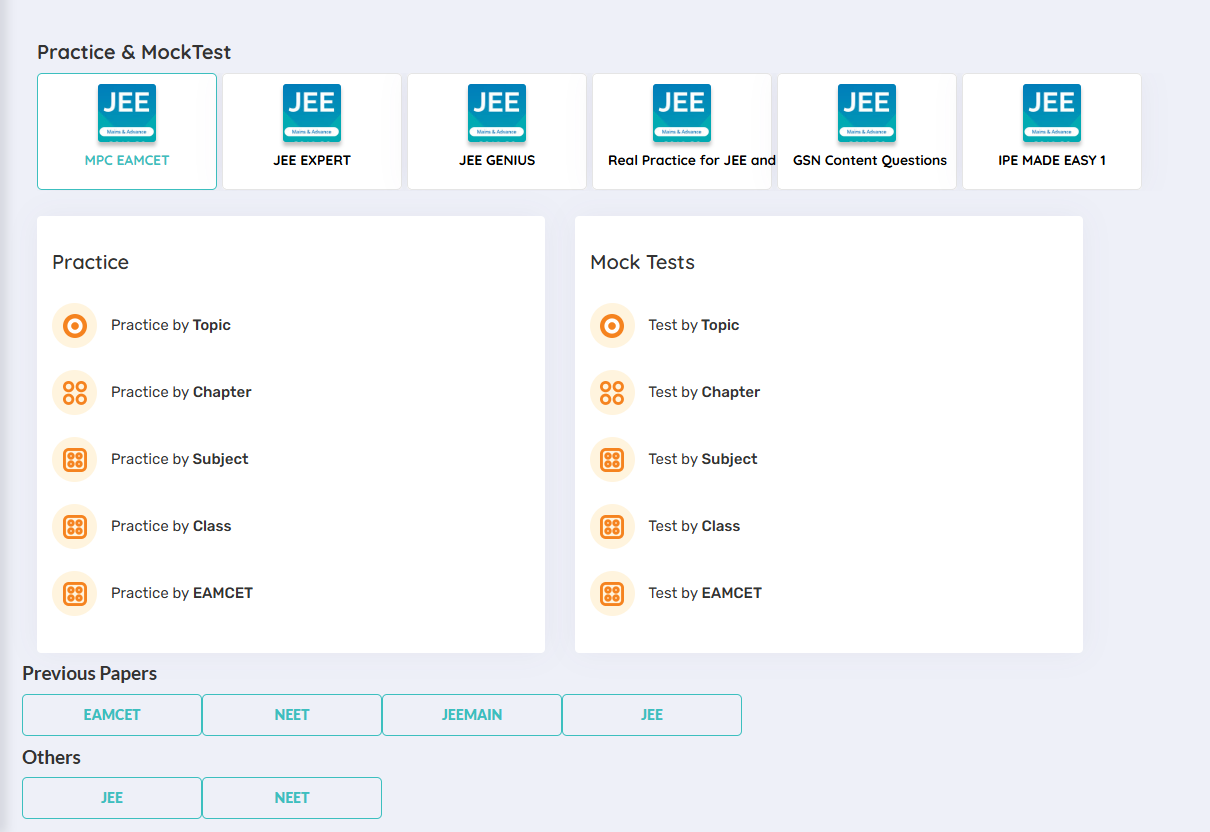
Task: Click the target icon beside Practice by Topic
Action: coord(75,326)
